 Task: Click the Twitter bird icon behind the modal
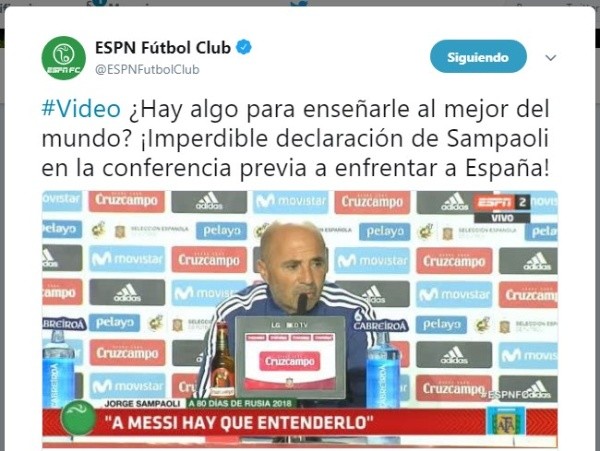click(x=299, y=4)
